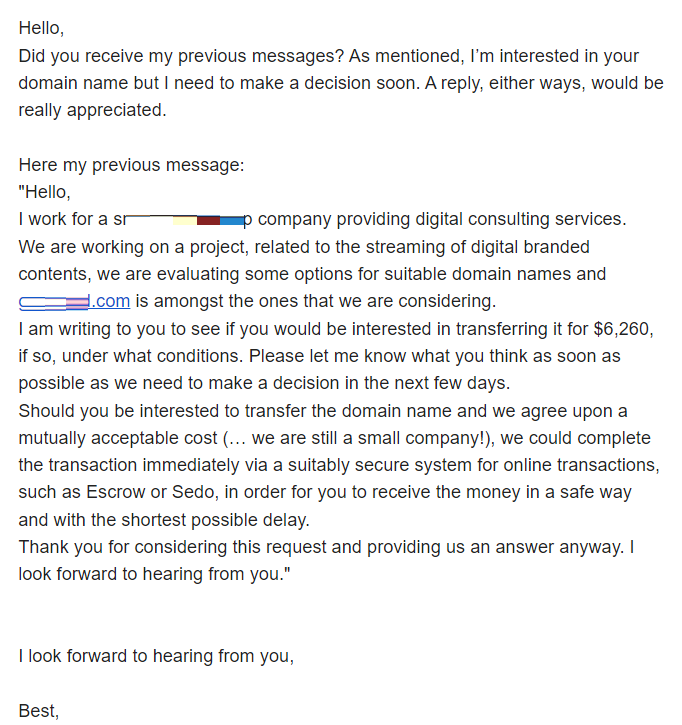The image size is (682, 725).
Task: Click the phrase "Did you receive my previous messages?"
Action: pos(181,56)
